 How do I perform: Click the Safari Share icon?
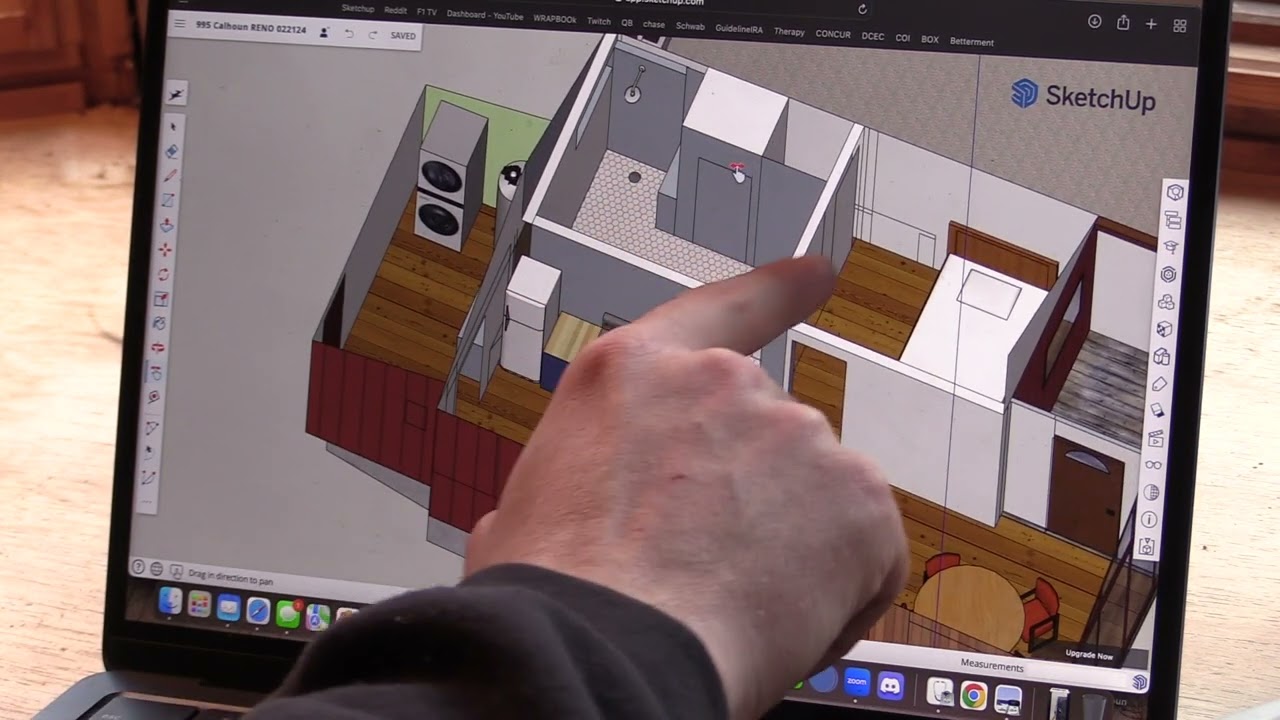(1123, 23)
